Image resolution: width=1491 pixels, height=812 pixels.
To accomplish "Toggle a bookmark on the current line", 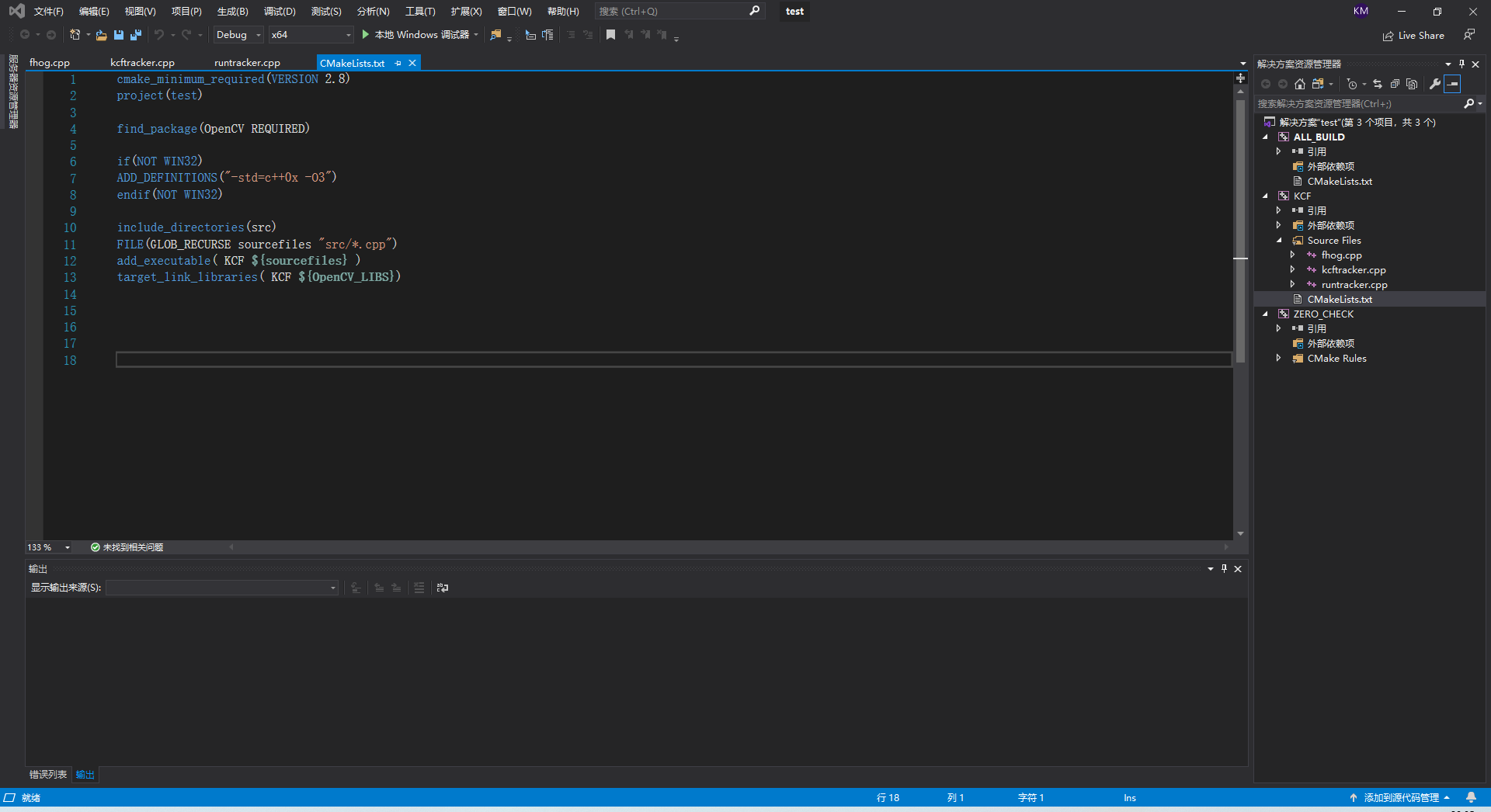I will coord(610,35).
